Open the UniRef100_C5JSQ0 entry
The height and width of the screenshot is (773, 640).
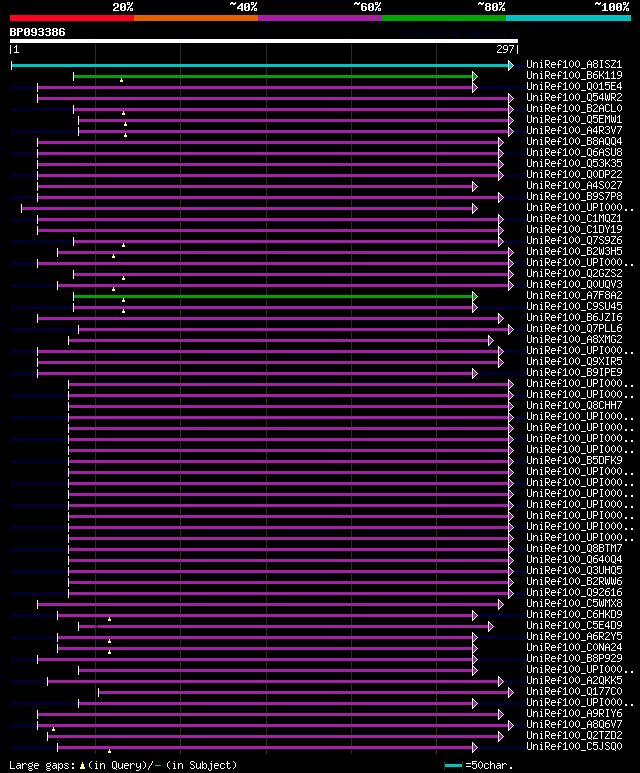click(574, 746)
